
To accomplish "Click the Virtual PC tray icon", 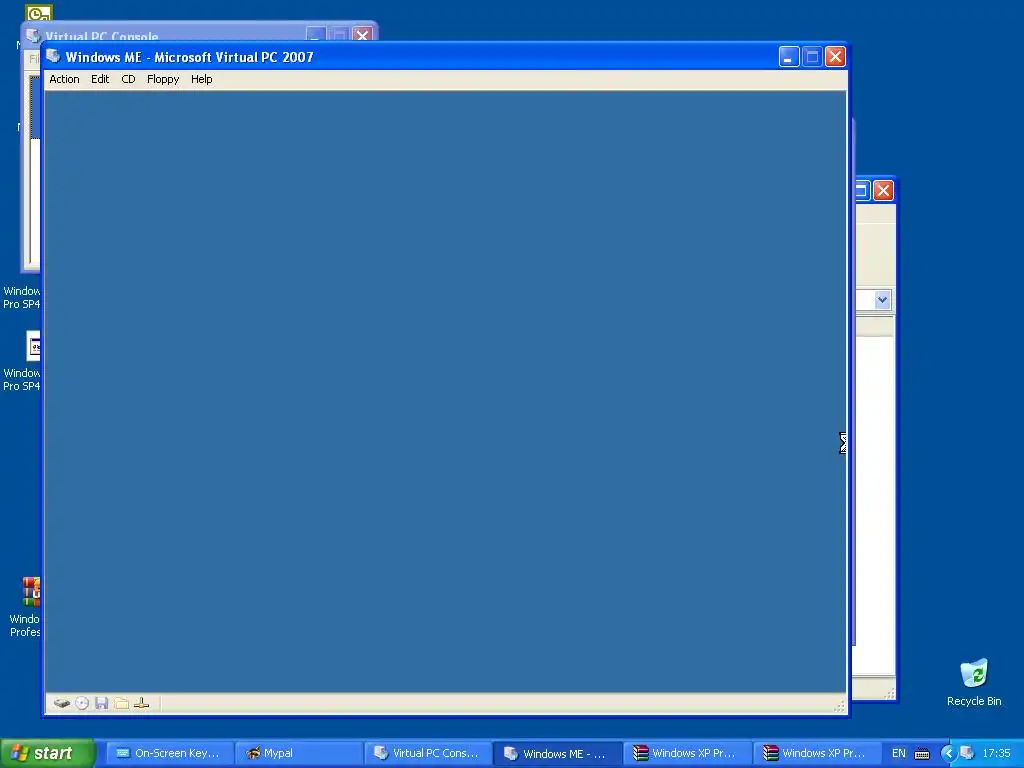I will pyautogui.click(x=967, y=753).
